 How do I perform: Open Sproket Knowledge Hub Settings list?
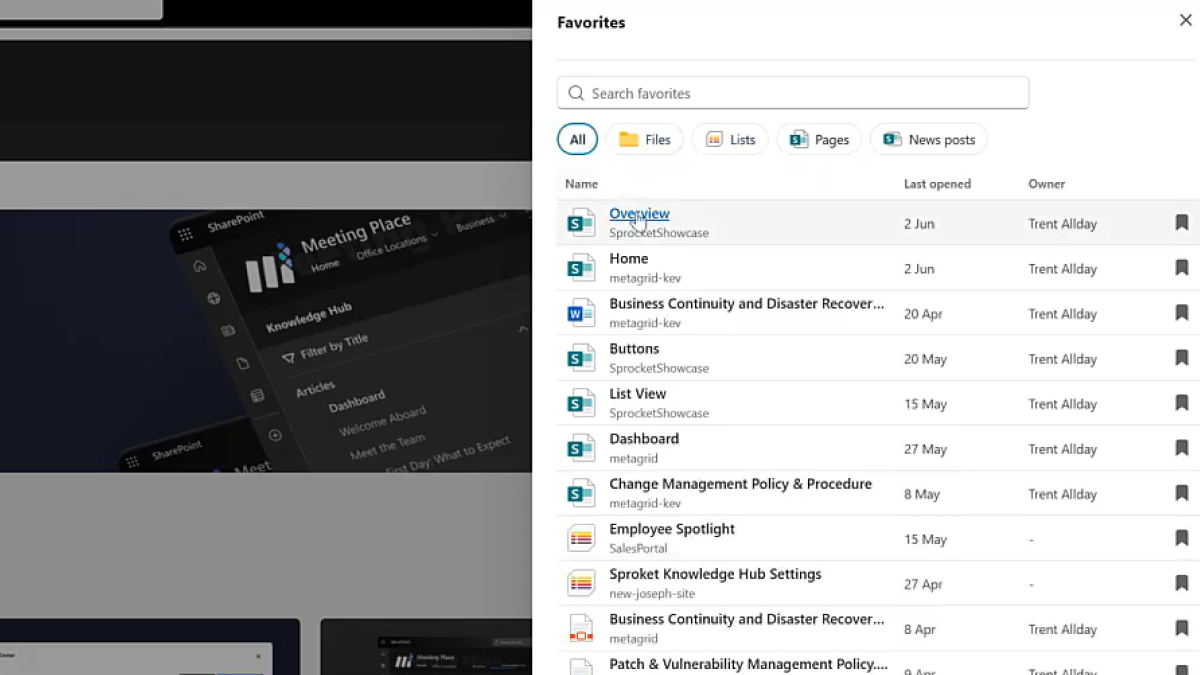click(715, 574)
